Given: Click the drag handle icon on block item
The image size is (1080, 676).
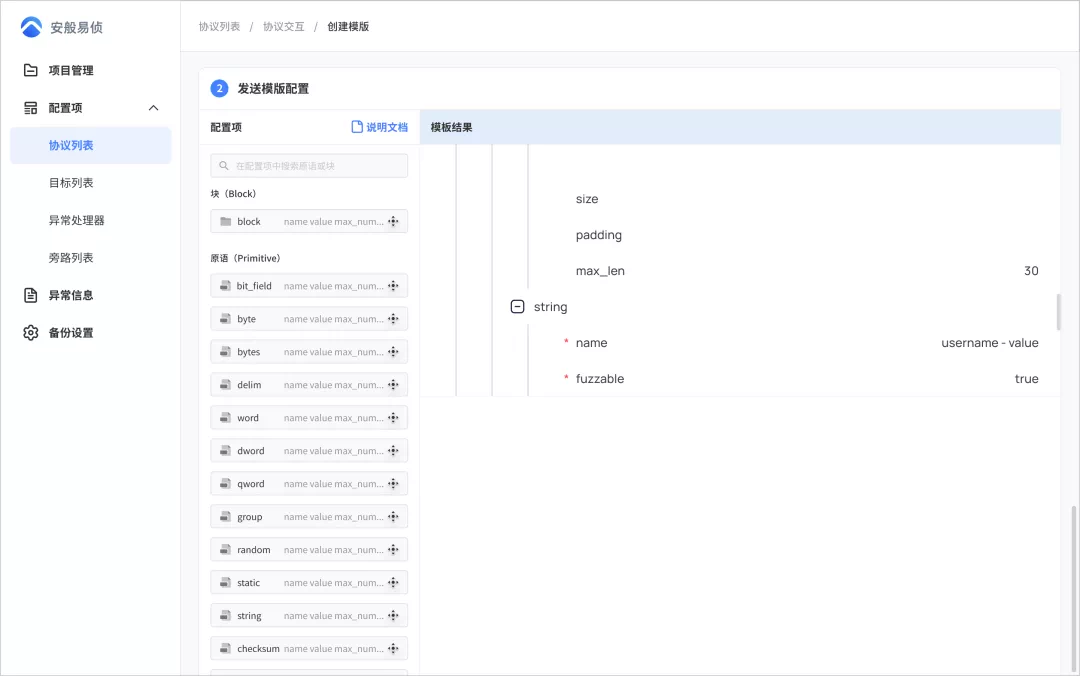Looking at the screenshot, I should point(393,222).
